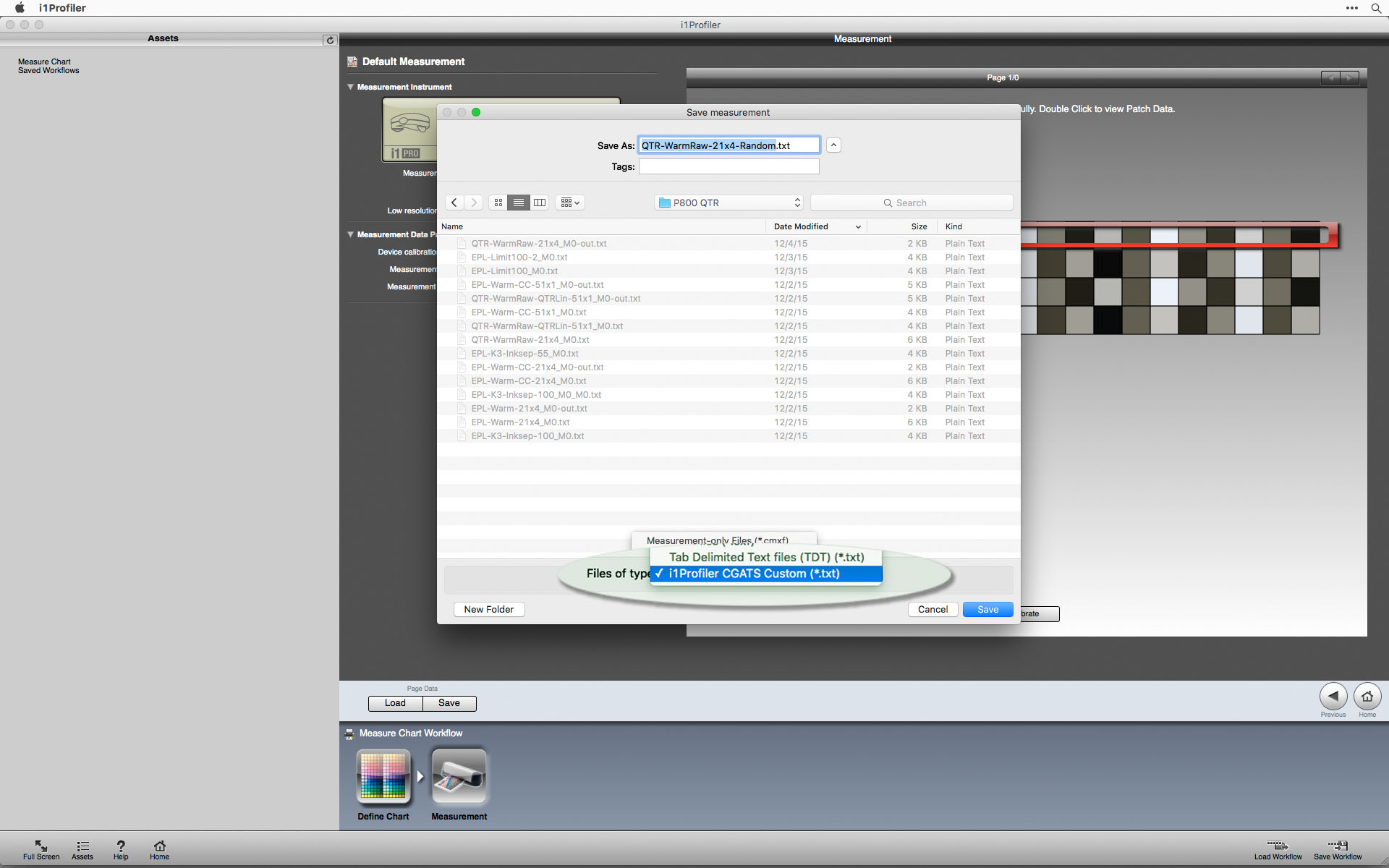Click Save in save dialog
The image size is (1389, 868).
(987, 610)
